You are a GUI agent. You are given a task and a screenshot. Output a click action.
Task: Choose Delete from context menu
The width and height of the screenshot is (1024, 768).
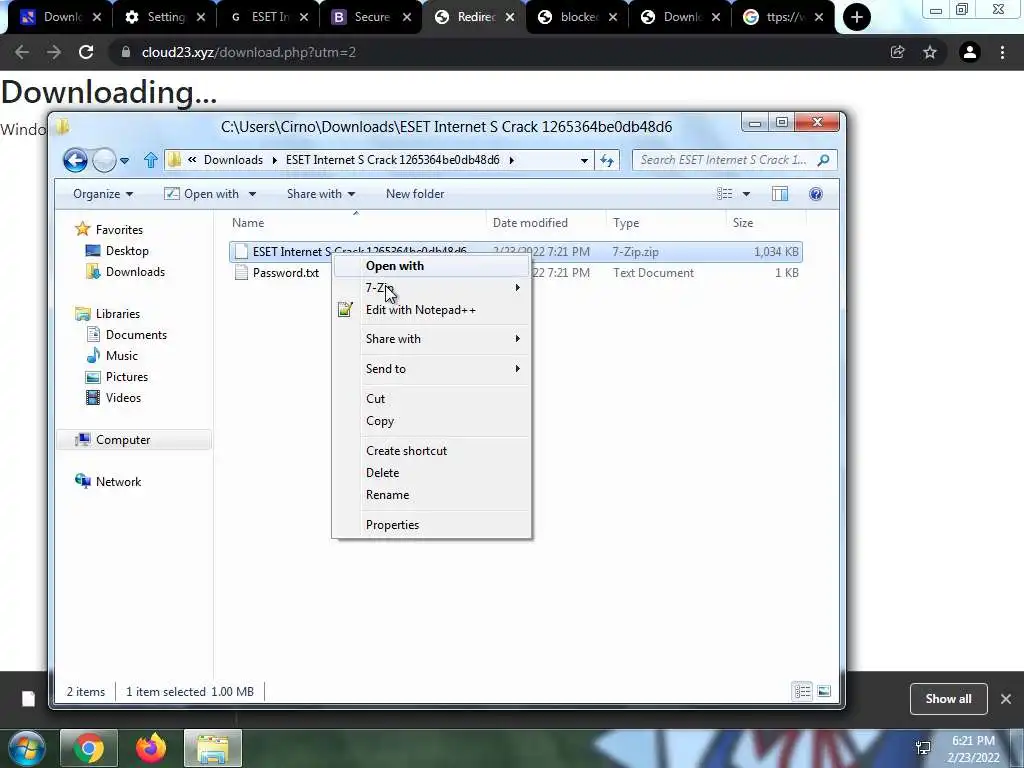tap(432, 473)
